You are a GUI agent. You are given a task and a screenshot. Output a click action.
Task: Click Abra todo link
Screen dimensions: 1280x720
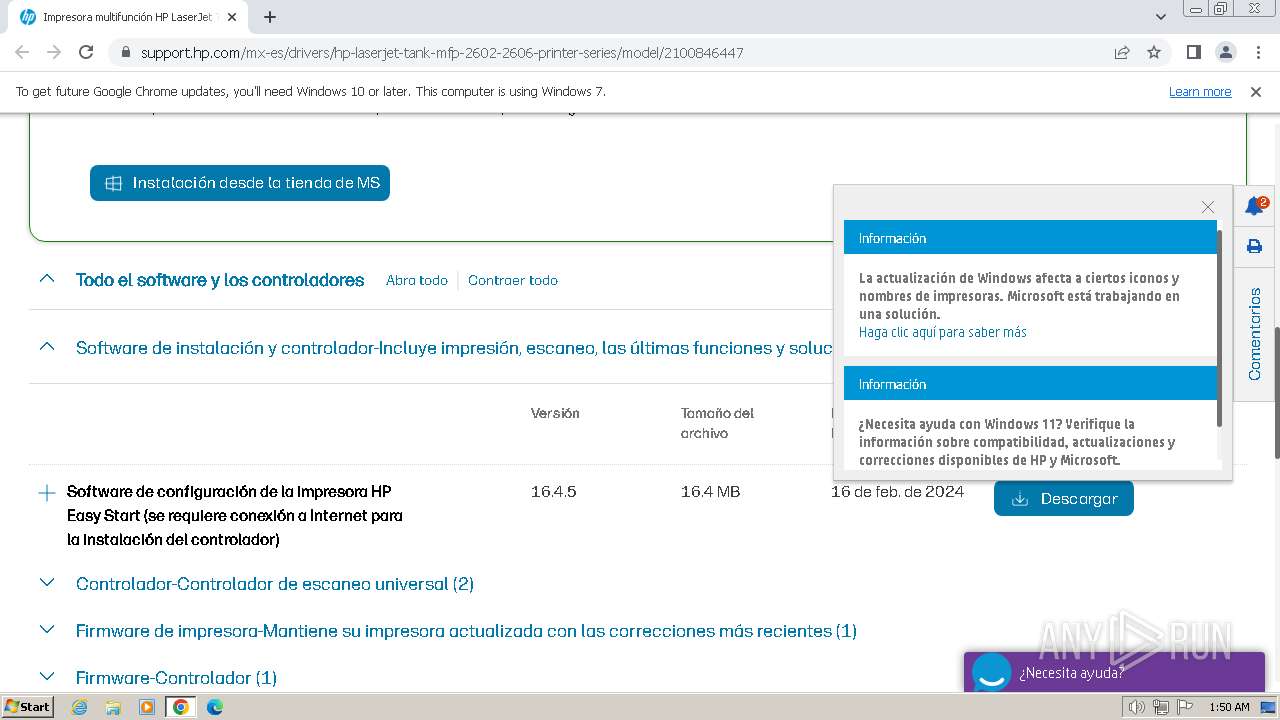click(417, 280)
